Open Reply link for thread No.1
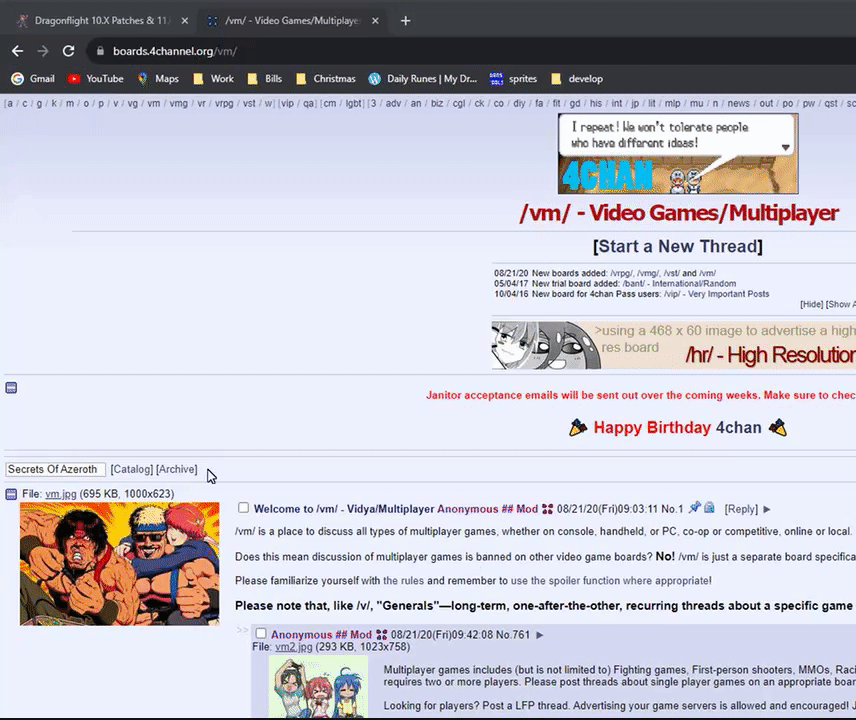The width and height of the screenshot is (856, 720). point(741,509)
